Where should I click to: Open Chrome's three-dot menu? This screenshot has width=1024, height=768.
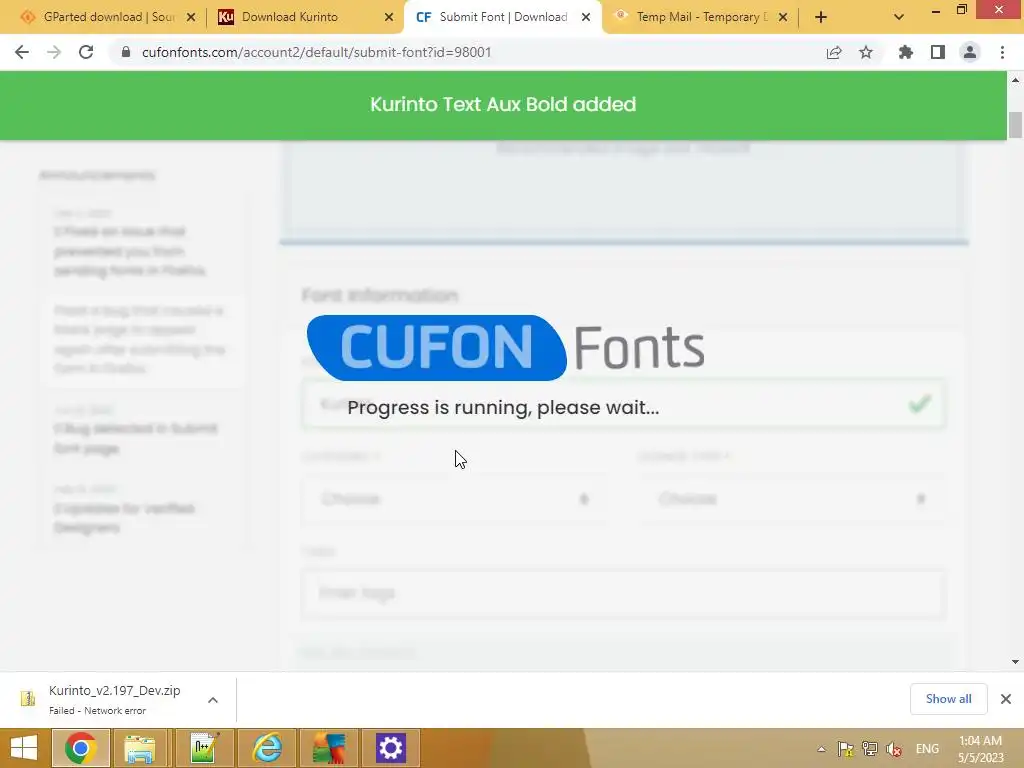[x=1002, y=52]
